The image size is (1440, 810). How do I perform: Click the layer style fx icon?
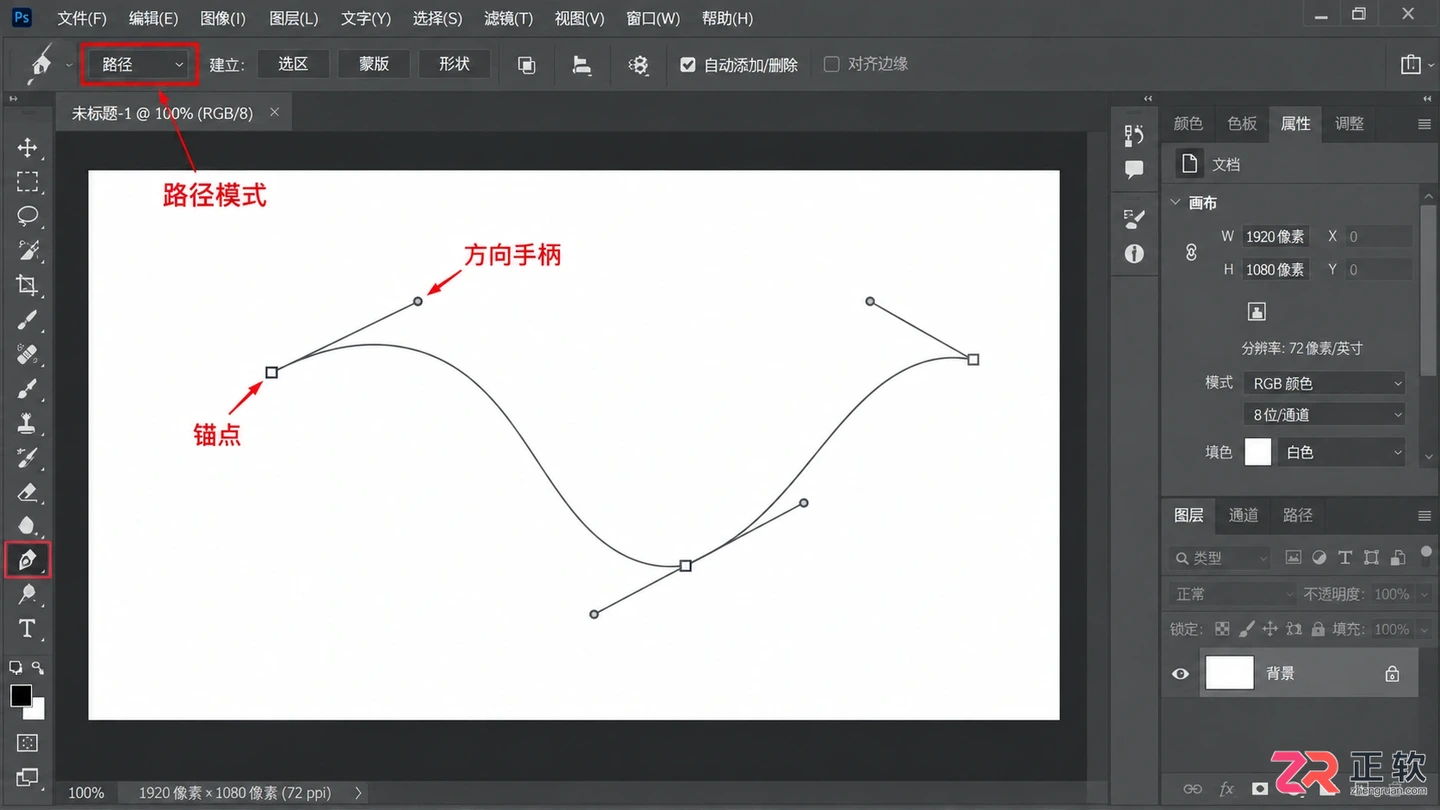coord(1227,789)
